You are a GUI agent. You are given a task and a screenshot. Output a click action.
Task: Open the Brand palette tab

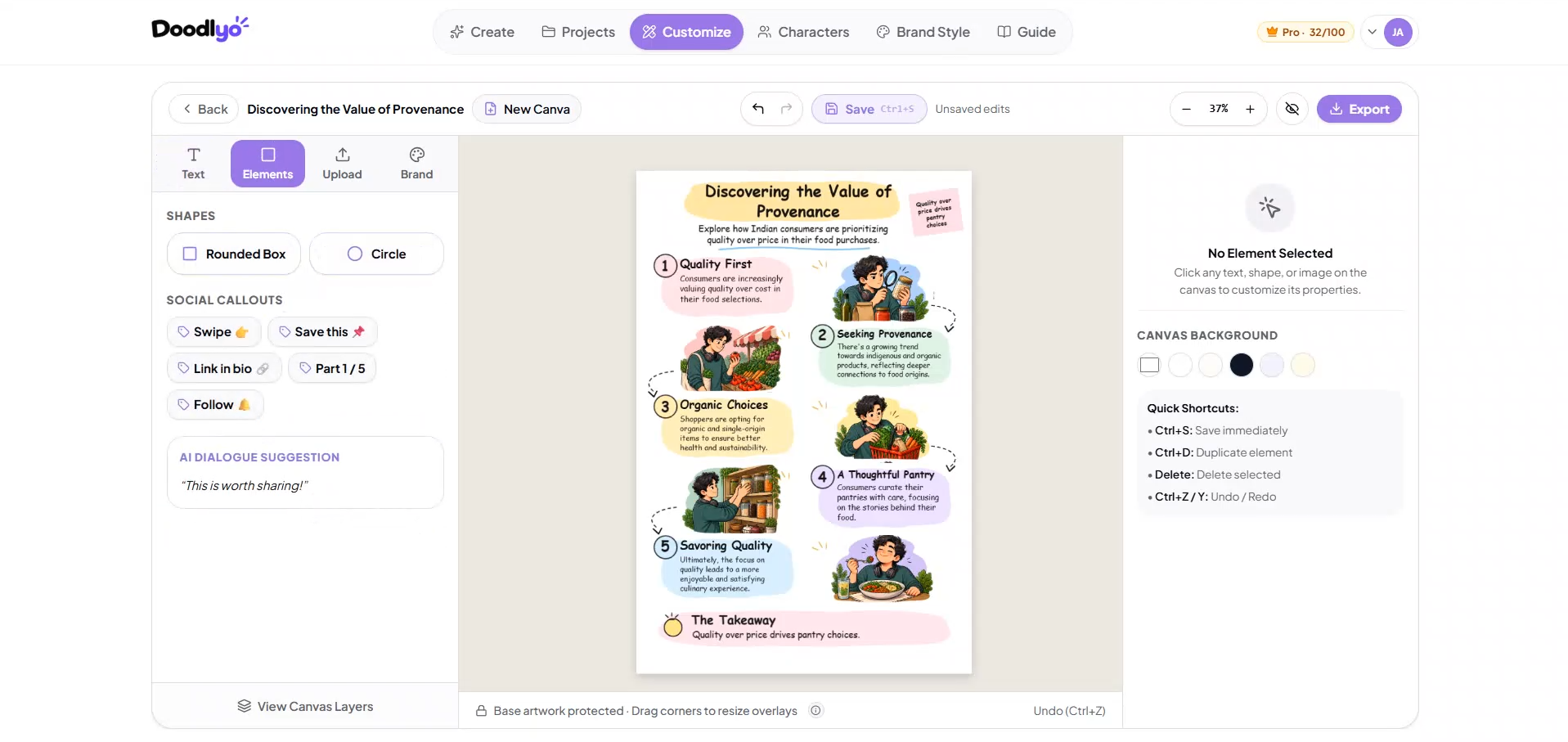(417, 164)
